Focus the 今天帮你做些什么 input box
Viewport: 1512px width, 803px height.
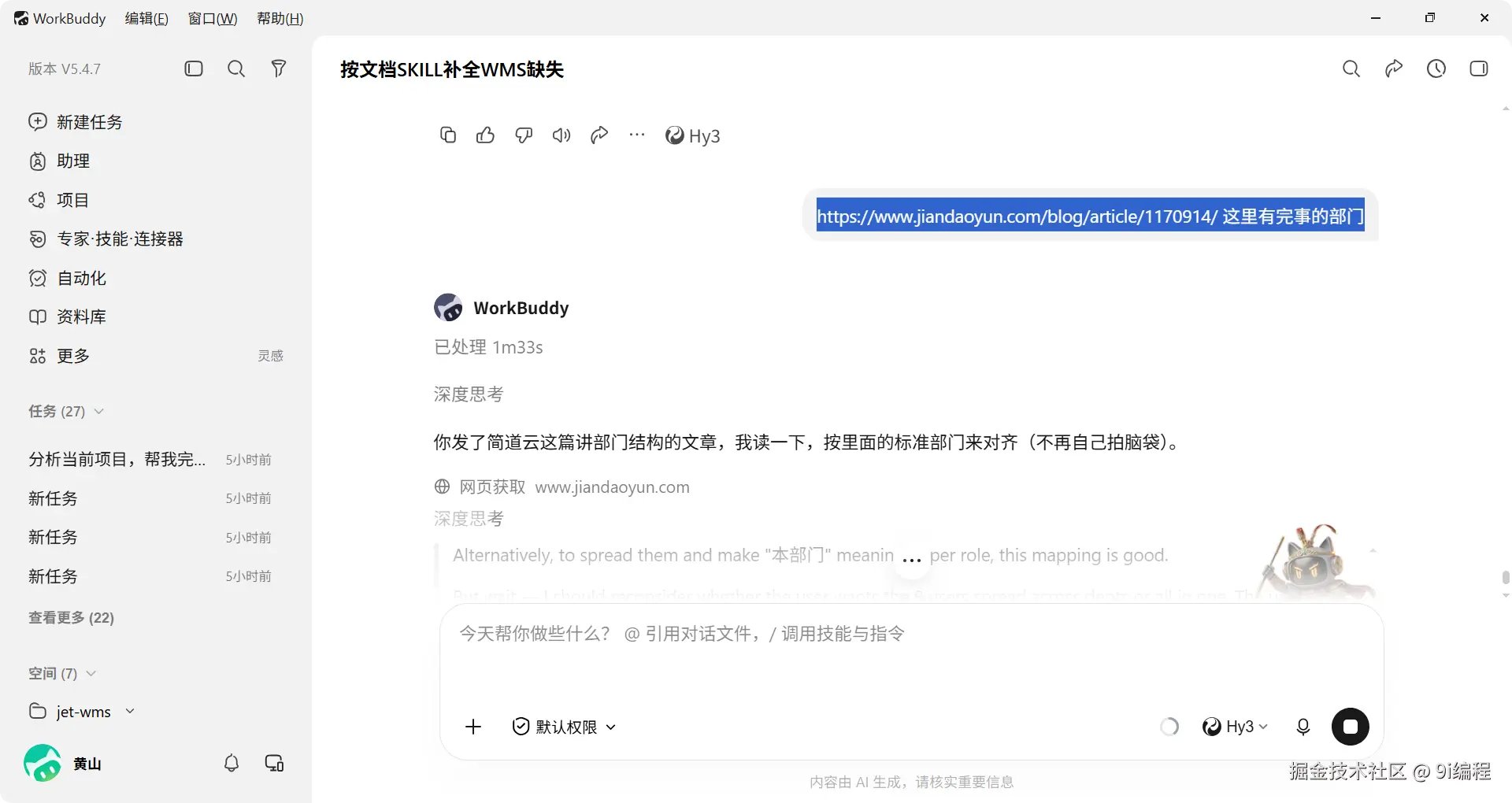(x=912, y=634)
